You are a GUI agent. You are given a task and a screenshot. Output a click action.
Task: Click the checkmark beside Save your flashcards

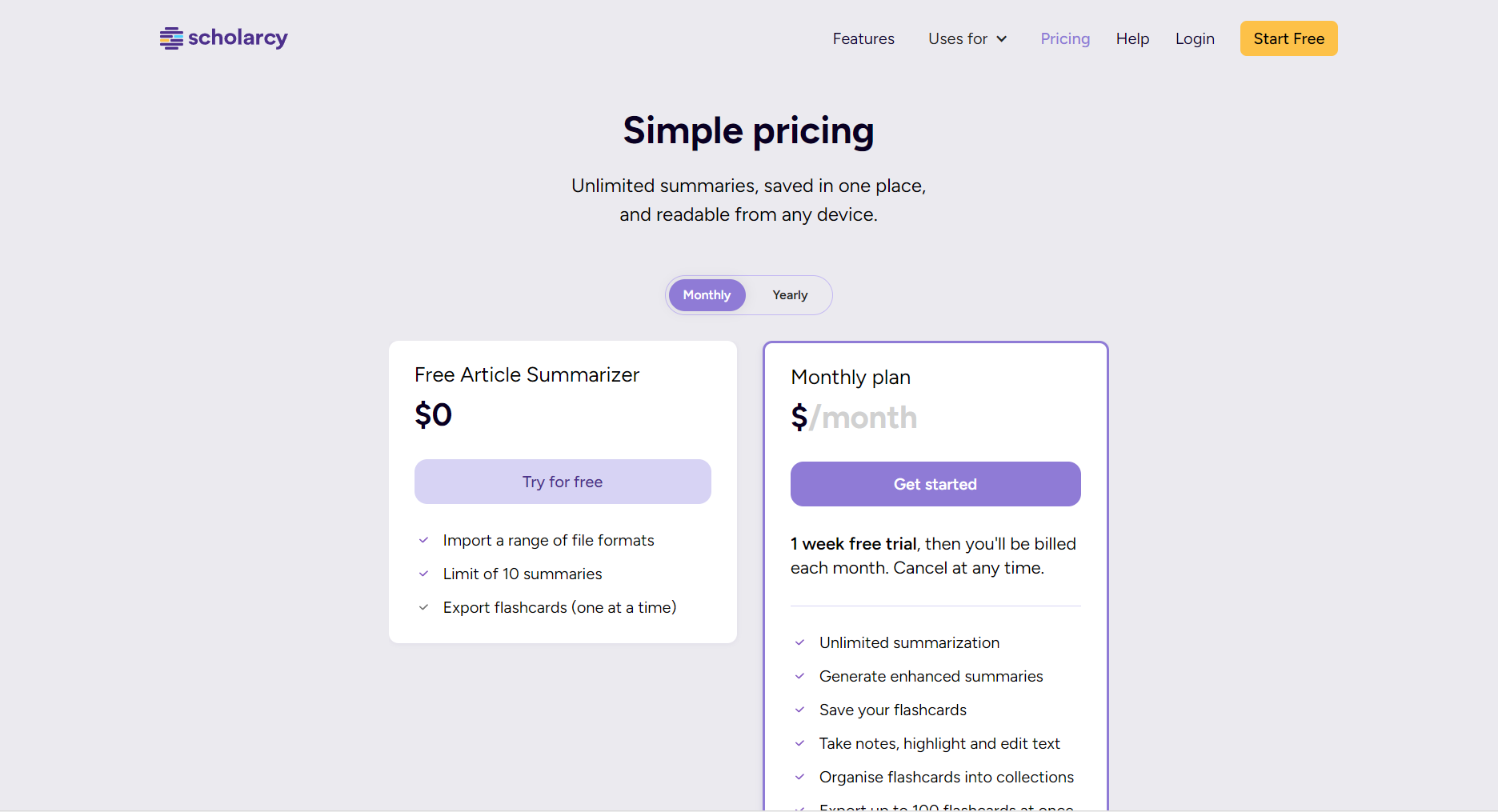(799, 710)
